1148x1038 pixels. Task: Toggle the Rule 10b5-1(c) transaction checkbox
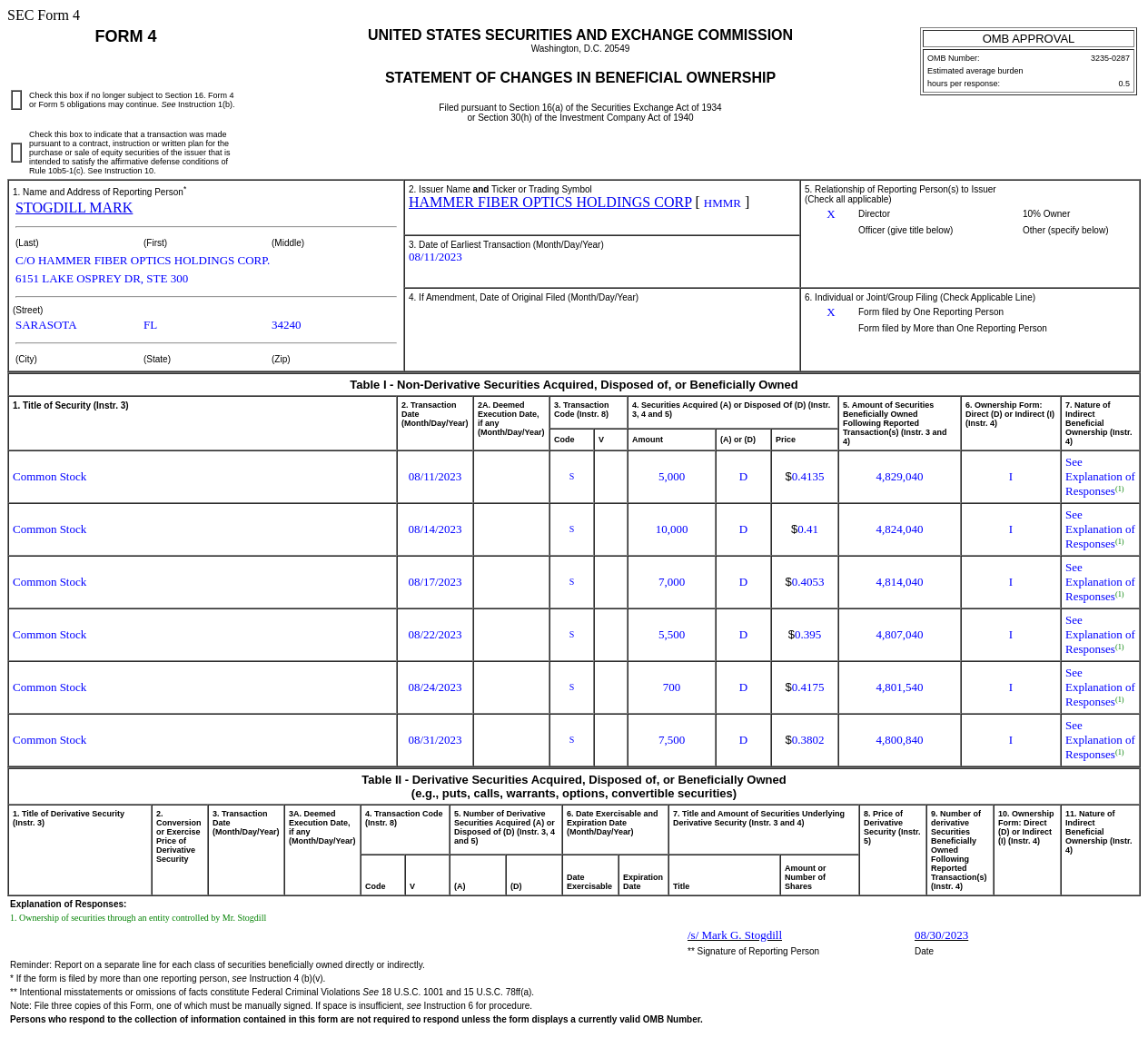16,153
